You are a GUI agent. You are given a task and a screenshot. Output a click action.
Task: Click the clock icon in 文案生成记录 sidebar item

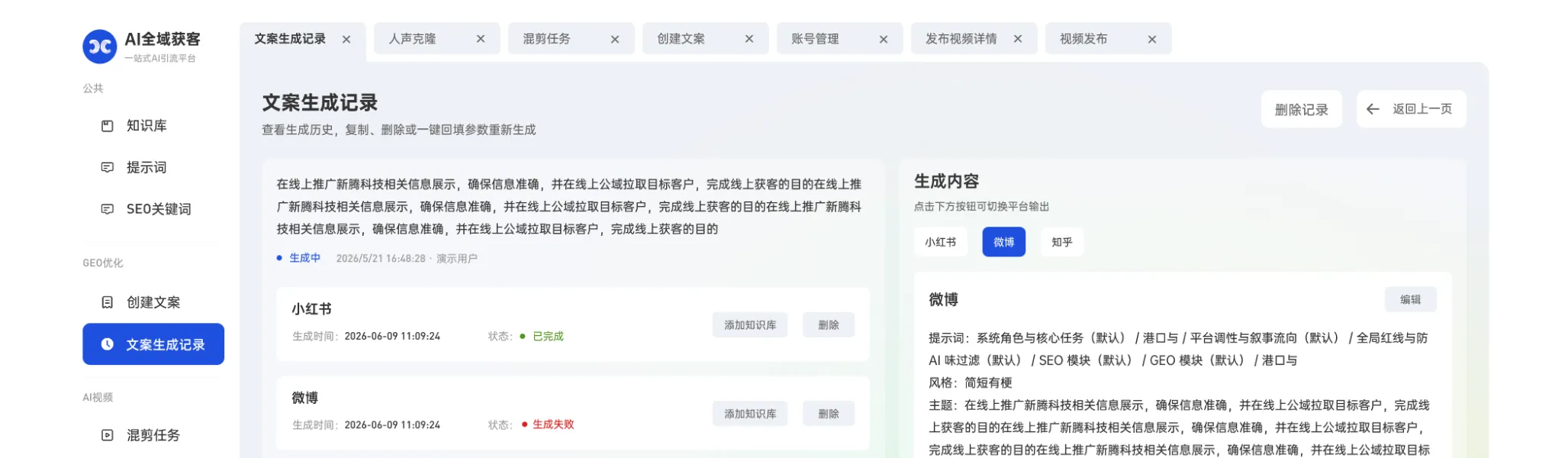coord(108,344)
